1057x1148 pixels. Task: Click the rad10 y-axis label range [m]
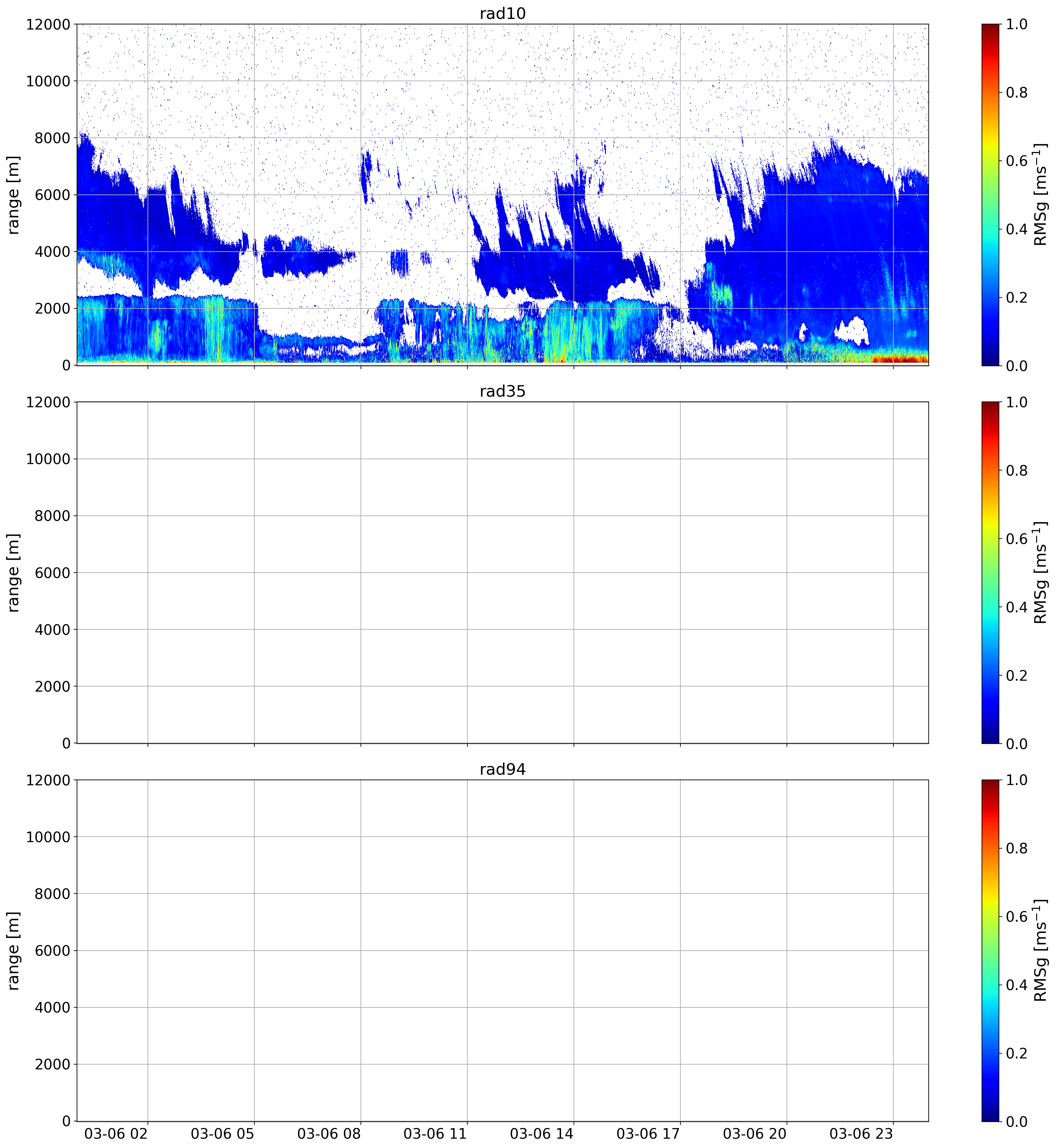click(x=13, y=194)
